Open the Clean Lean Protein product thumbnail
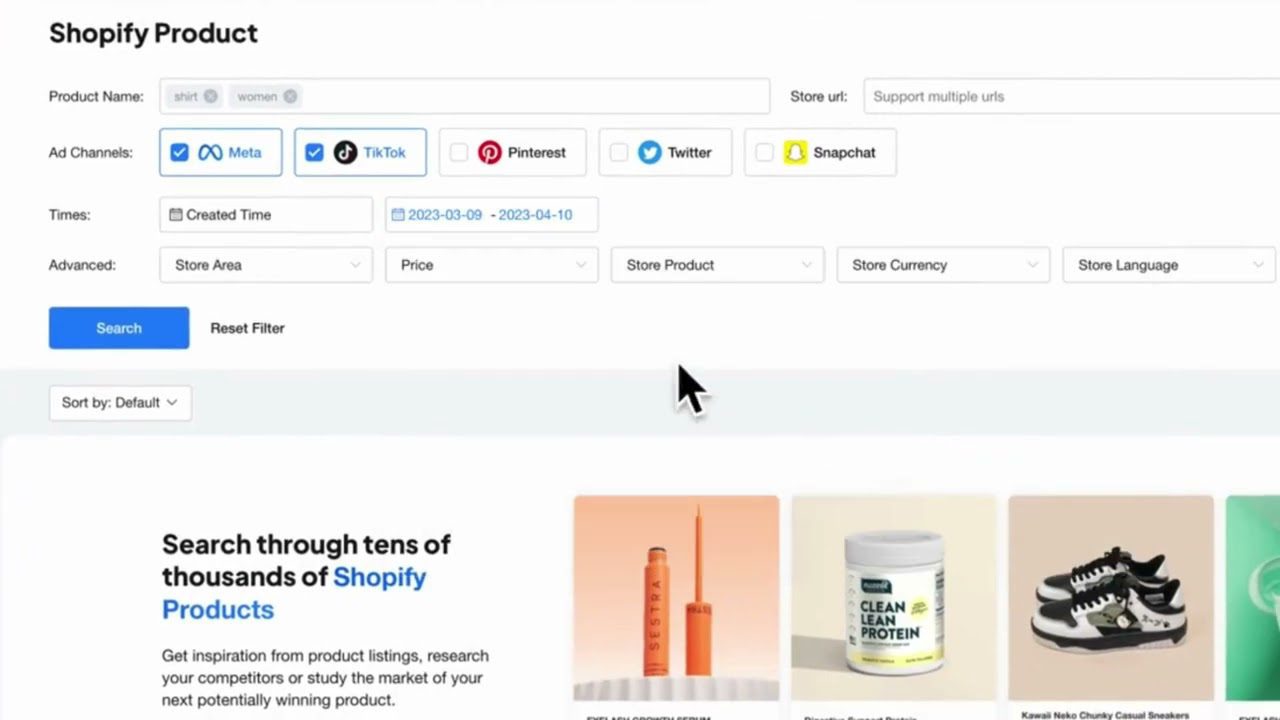 point(894,598)
